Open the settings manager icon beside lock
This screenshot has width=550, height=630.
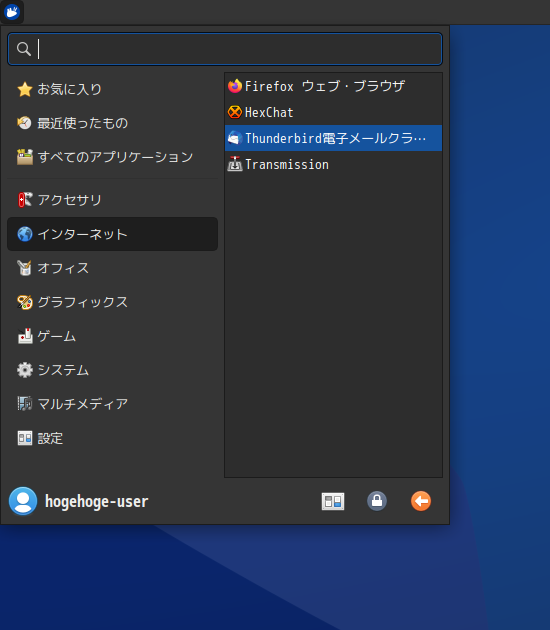pyautogui.click(x=333, y=501)
